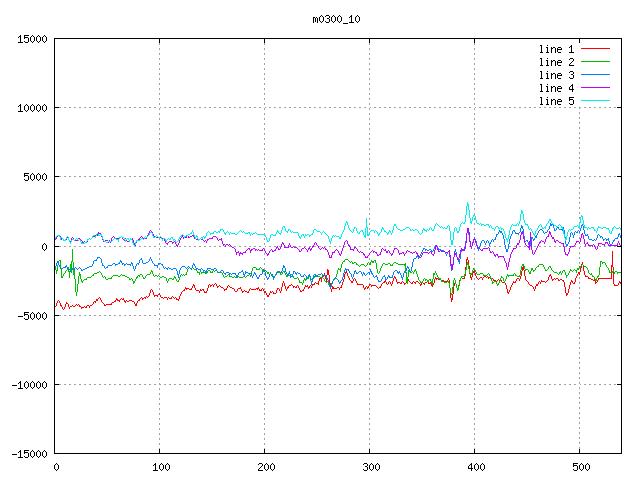640x480 pixels.
Task: Select the 'line 3' legend label
Action: point(556,75)
